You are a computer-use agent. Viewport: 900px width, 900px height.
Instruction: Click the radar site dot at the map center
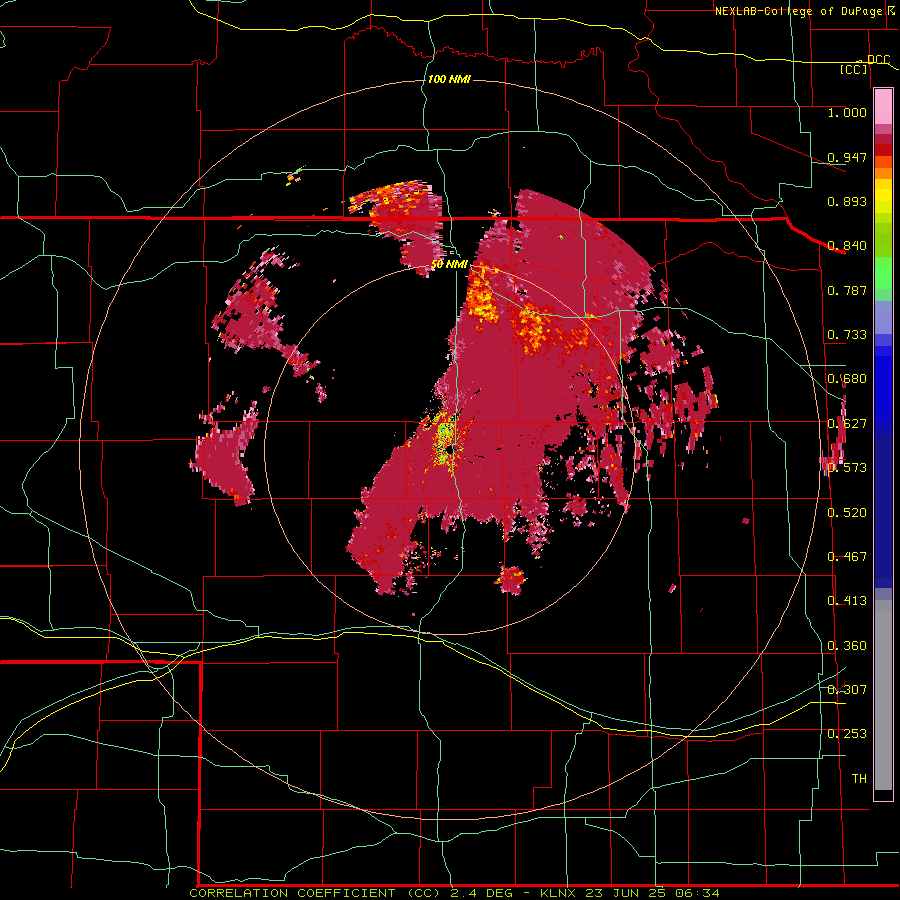(x=451, y=450)
